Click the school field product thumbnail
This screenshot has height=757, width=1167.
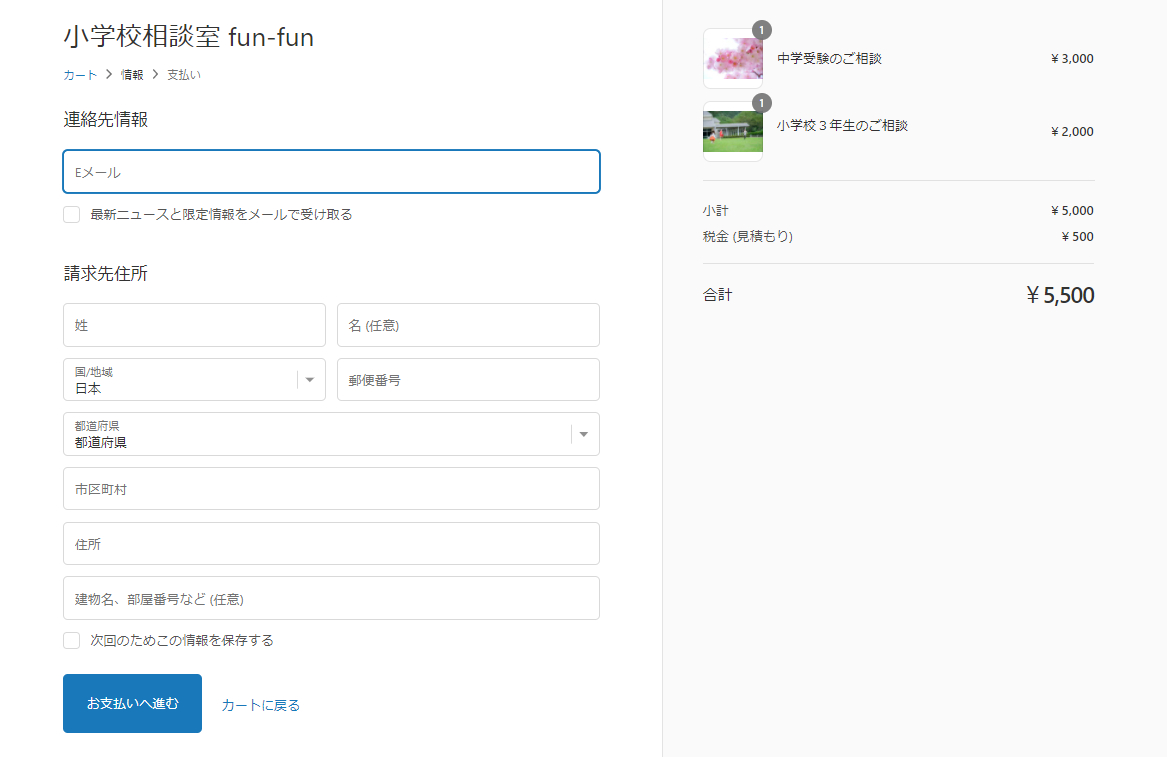point(733,132)
